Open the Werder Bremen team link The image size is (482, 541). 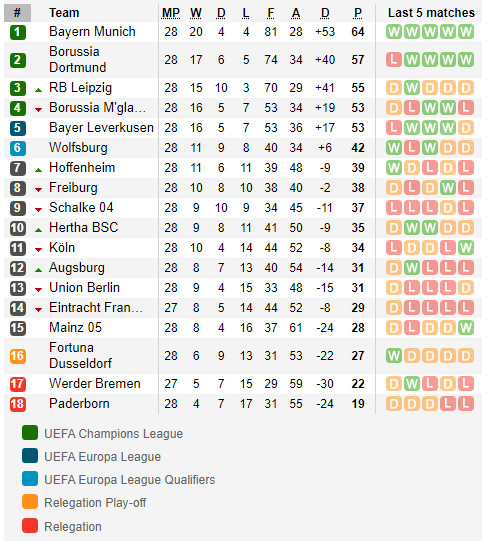[x=95, y=384]
